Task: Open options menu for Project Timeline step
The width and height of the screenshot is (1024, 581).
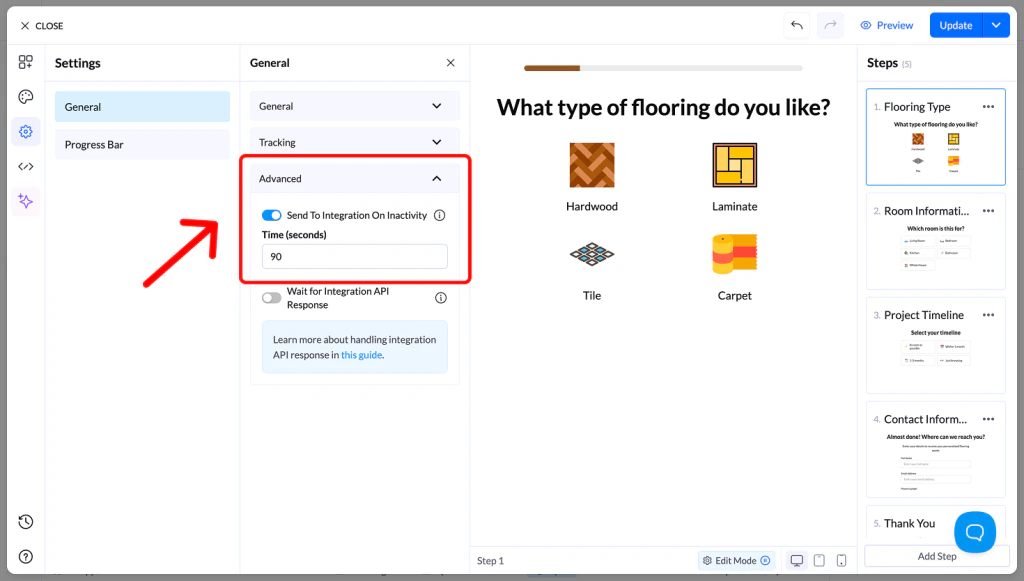Action: 988,315
